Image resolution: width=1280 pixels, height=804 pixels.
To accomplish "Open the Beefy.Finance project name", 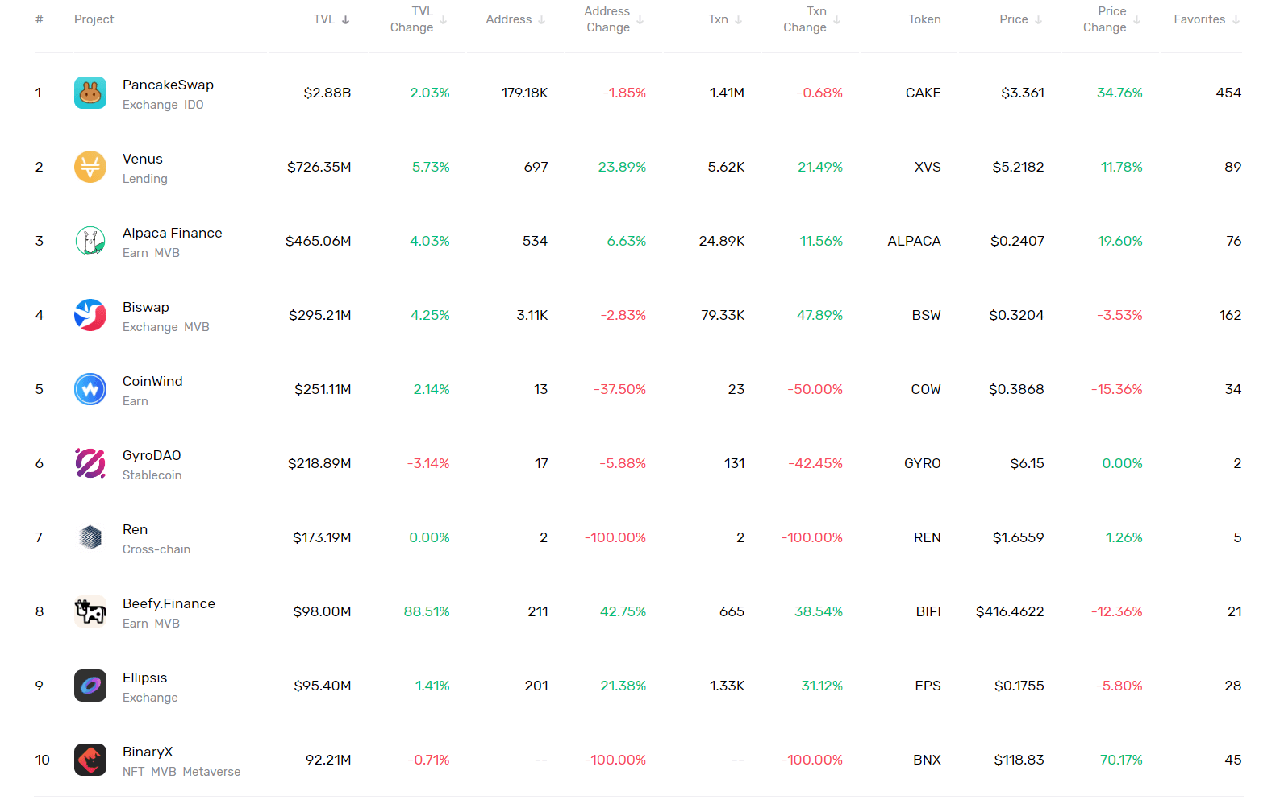I will coord(169,603).
